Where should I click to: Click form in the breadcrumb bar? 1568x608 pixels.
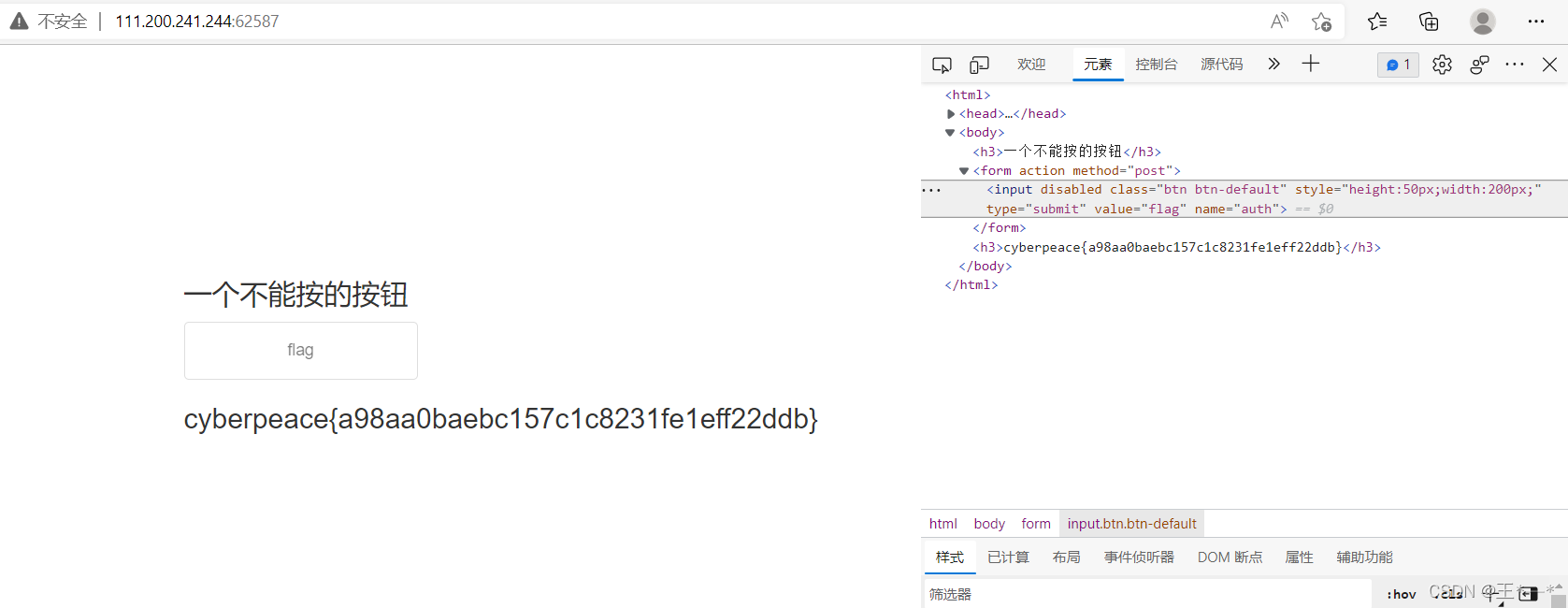click(x=1036, y=524)
